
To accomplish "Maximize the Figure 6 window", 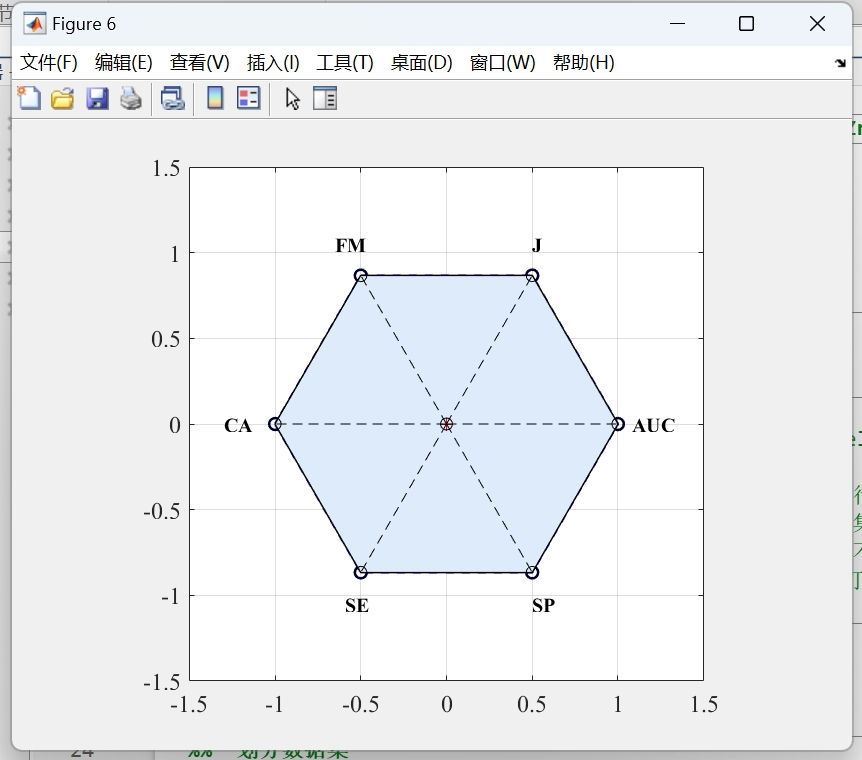I will point(746,24).
